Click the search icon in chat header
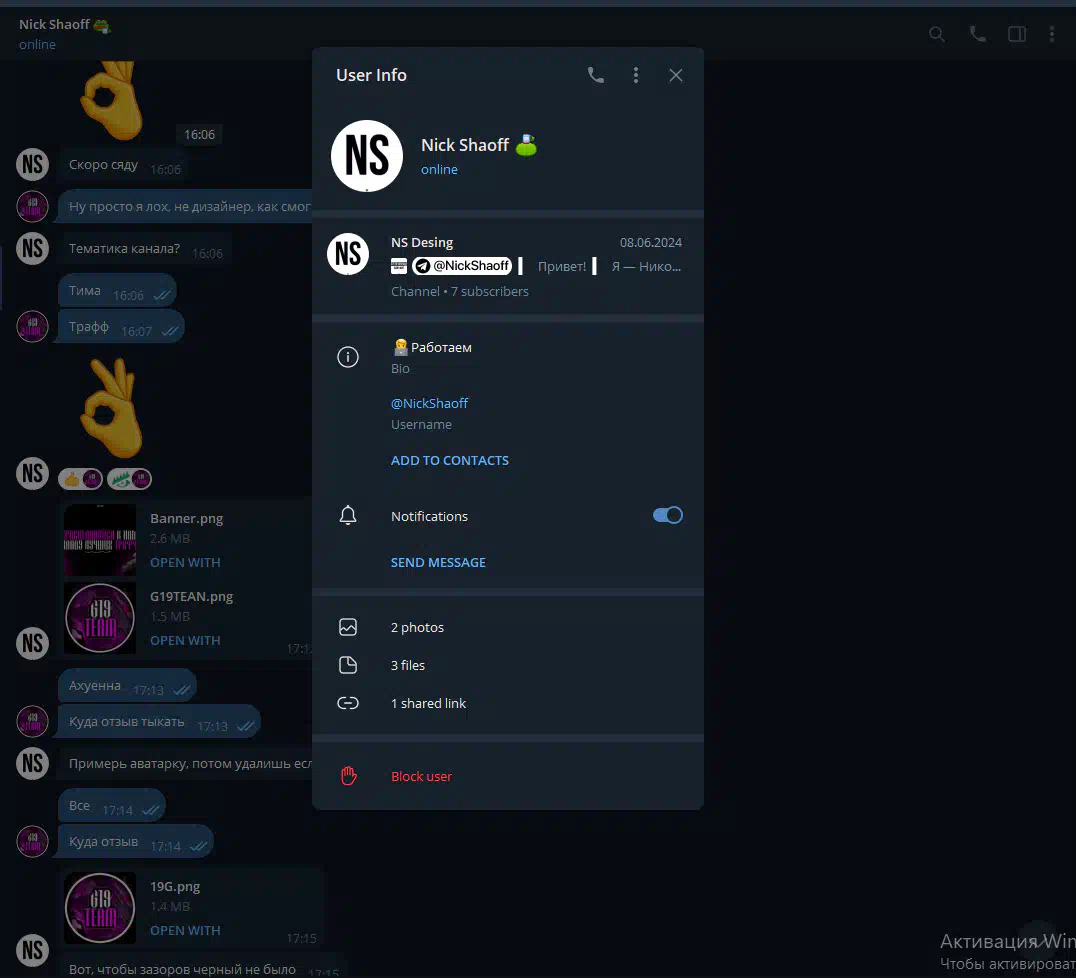Screen dimensions: 1076x978 (937, 34)
